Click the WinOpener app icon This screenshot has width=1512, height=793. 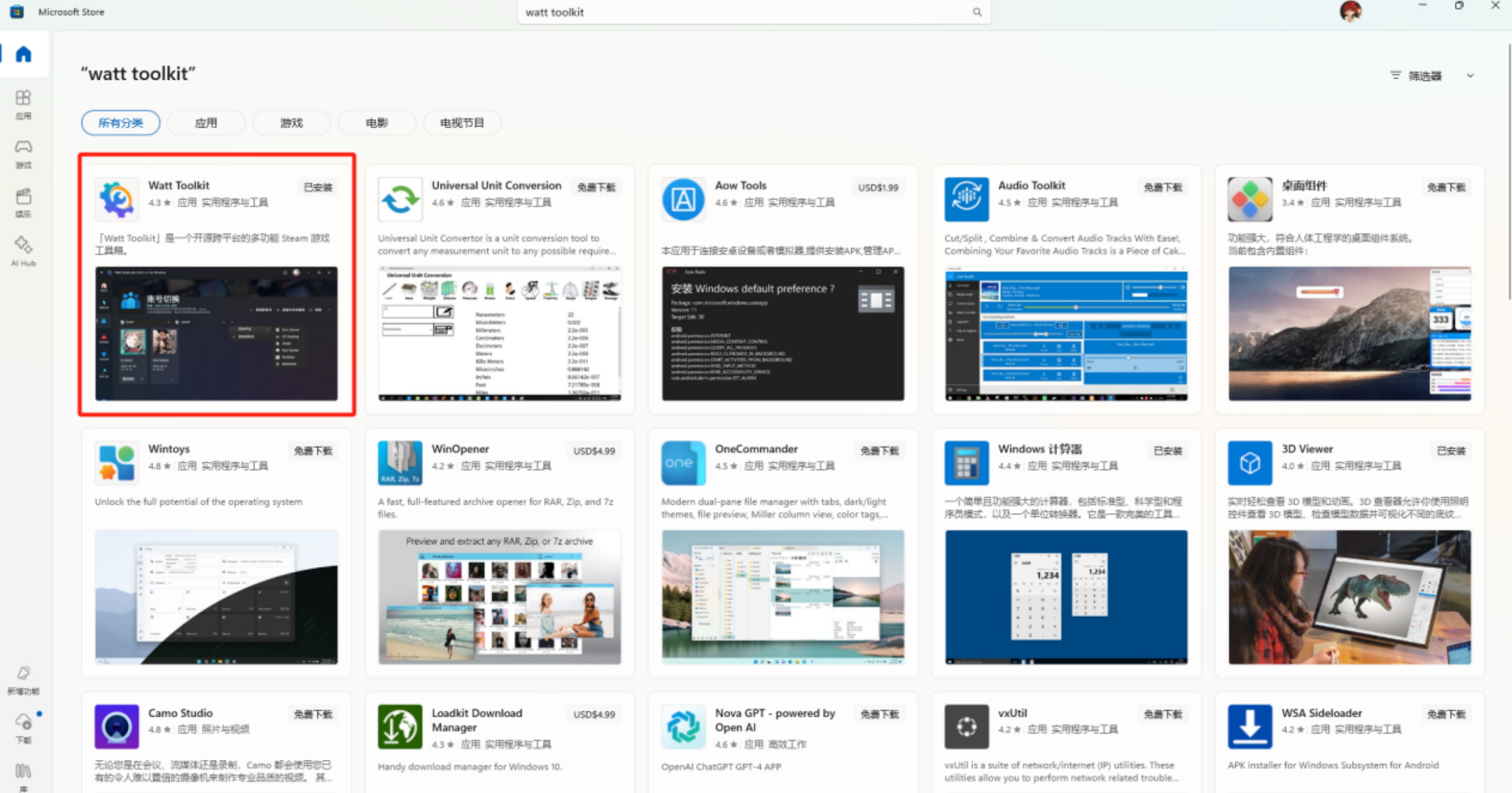coord(400,463)
